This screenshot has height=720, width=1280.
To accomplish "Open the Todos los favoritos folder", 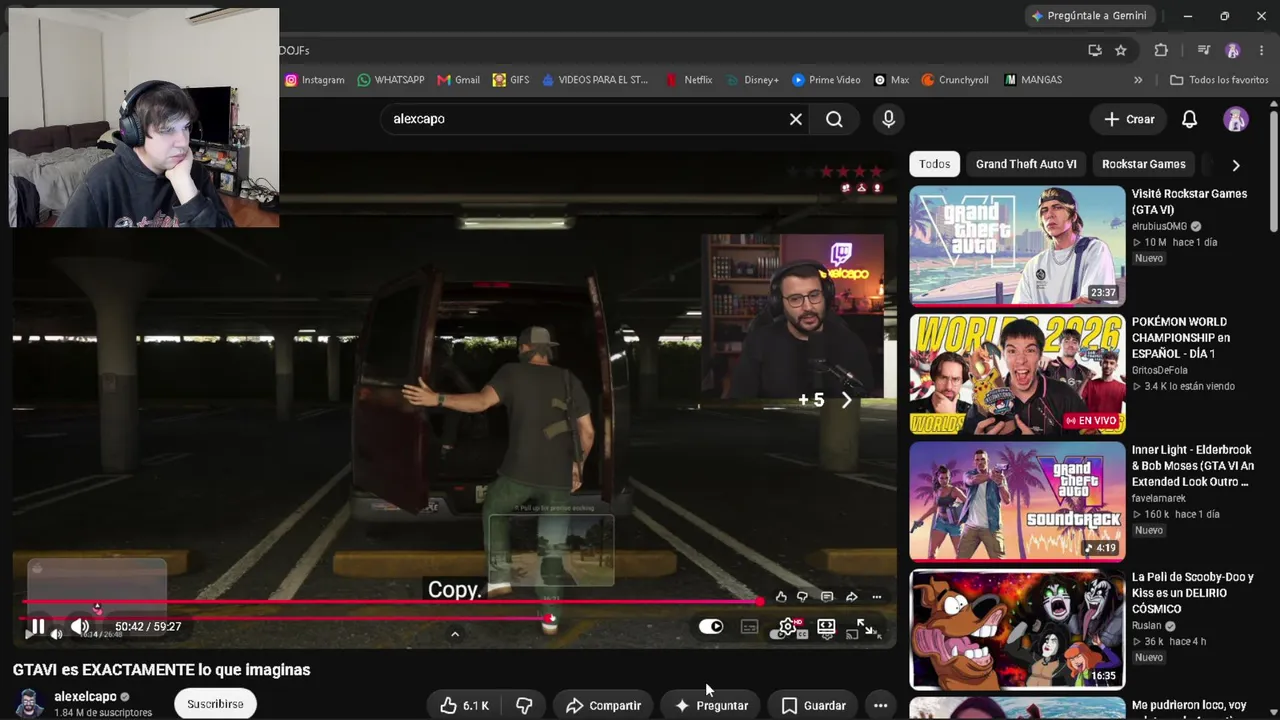I will (1219, 80).
